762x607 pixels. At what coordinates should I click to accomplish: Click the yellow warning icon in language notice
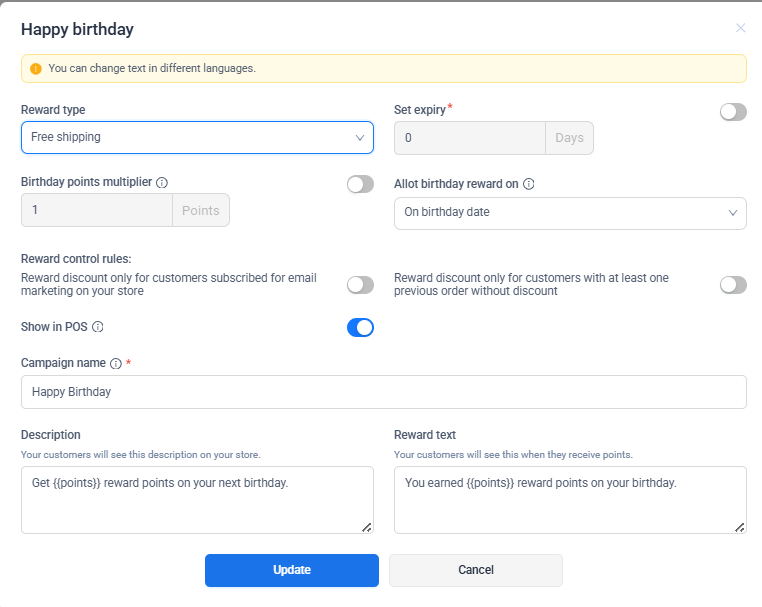click(x=36, y=69)
